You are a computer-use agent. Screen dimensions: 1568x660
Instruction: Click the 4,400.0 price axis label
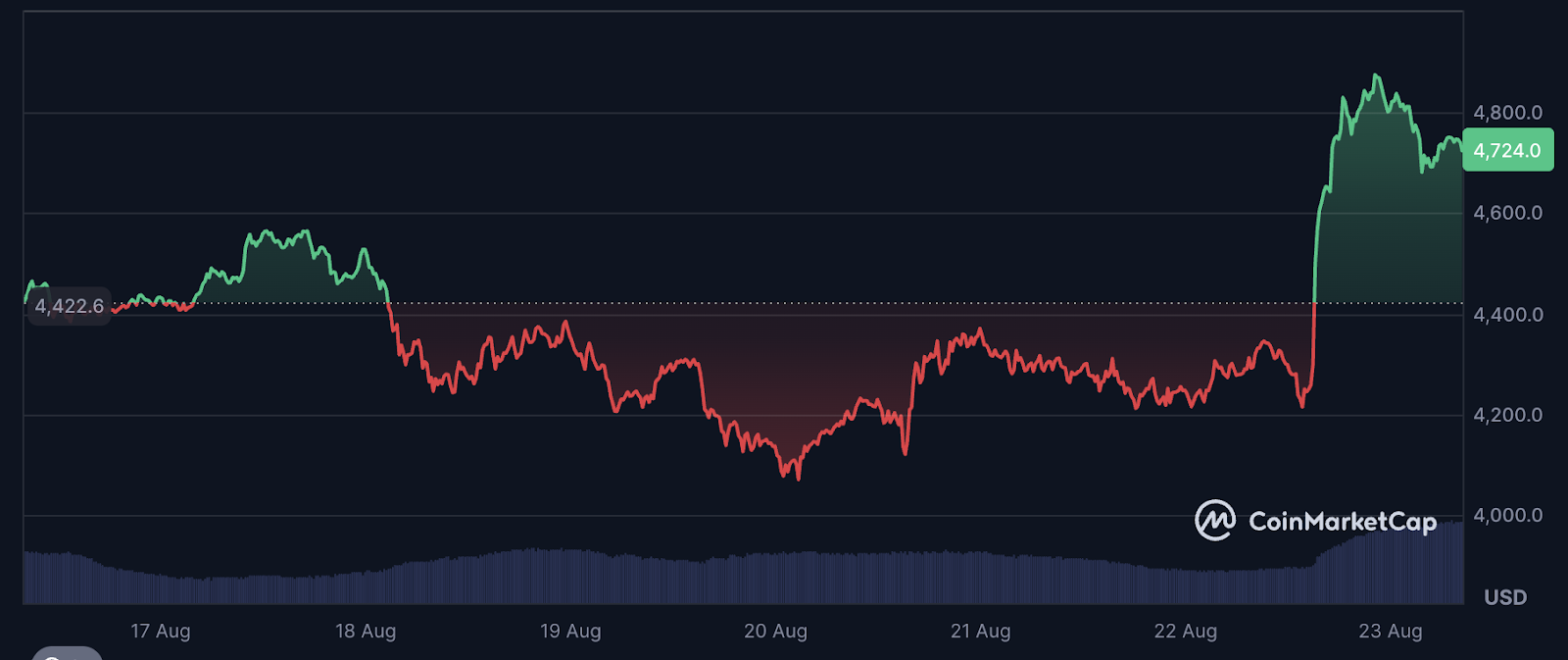(1507, 315)
